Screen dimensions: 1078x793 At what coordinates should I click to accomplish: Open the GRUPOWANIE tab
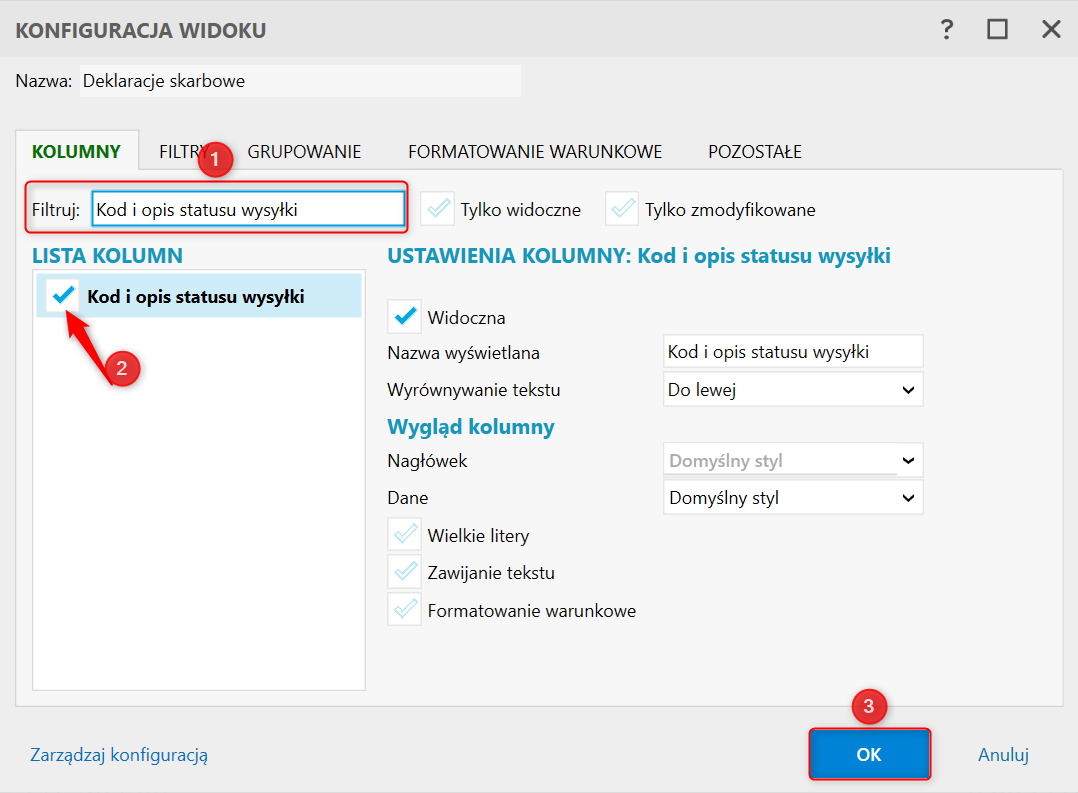(304, 151)
